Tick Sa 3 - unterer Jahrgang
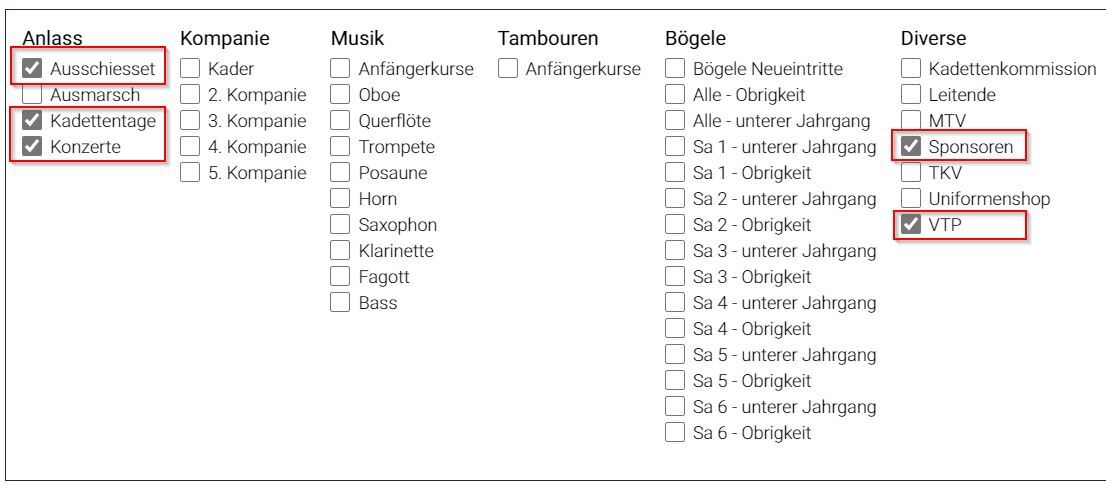Image resolution: width=1106 pixels, height=491 pixels. click(x=674, y=251)
